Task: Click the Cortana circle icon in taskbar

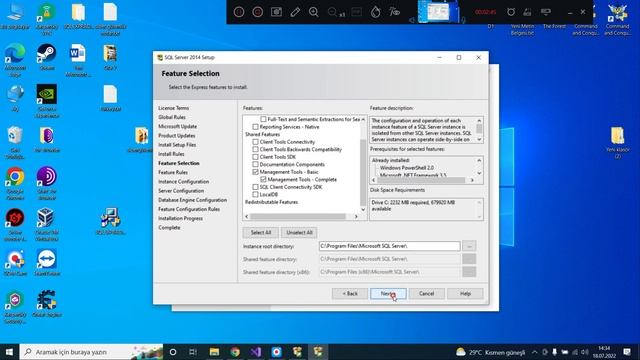Action: 173,352
